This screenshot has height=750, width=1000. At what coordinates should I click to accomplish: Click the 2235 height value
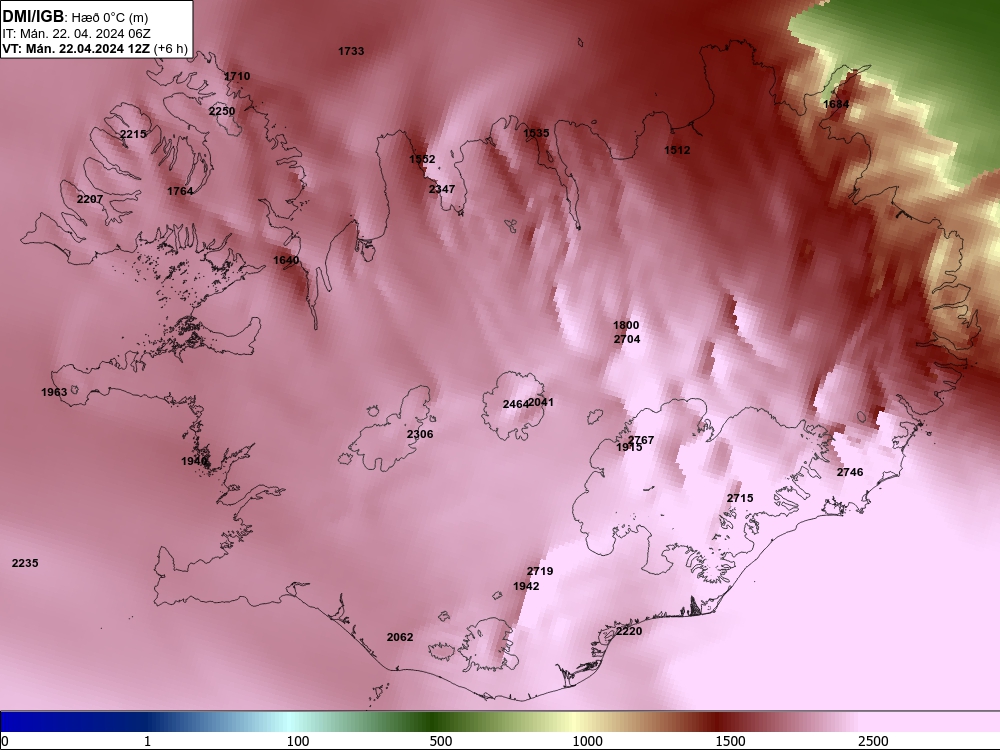(25, 562)
